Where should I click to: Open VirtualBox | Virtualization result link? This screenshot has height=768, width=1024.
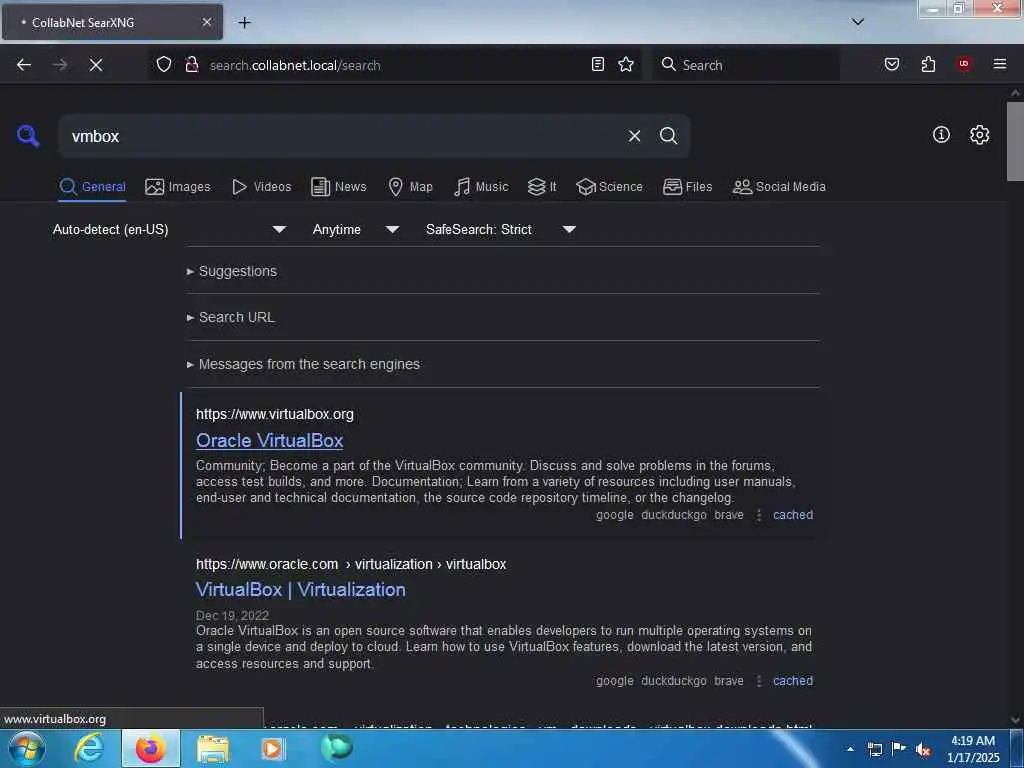[300, 590]
